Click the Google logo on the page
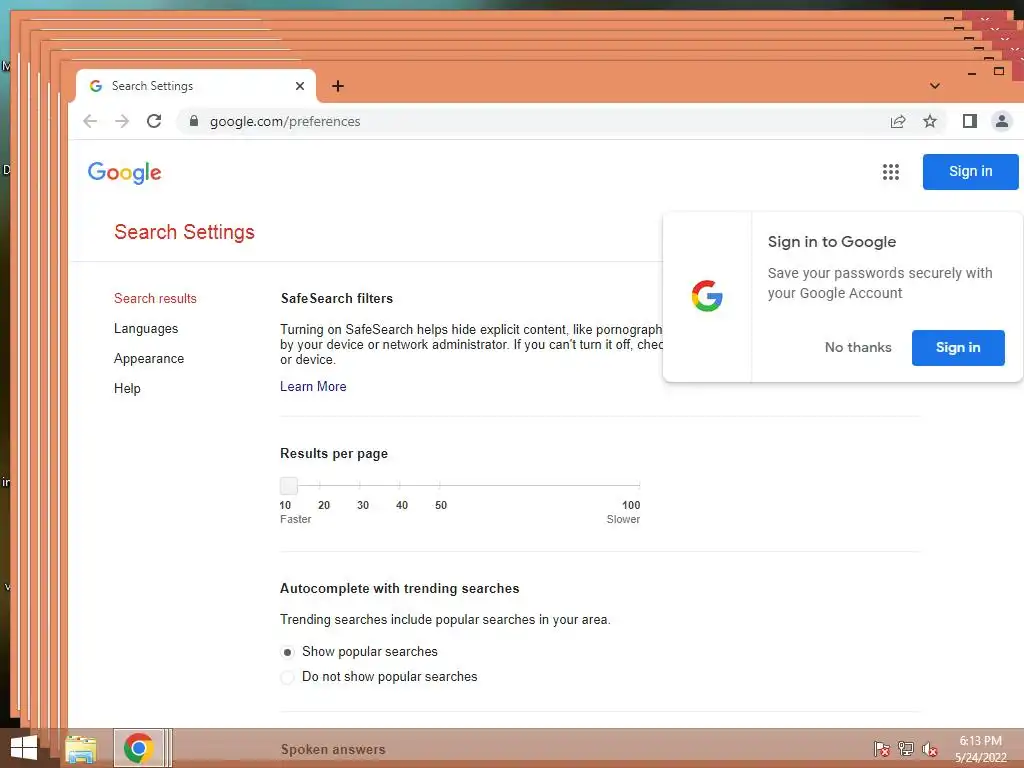The height and width of the screenshot is (768, 1024). 125,173
